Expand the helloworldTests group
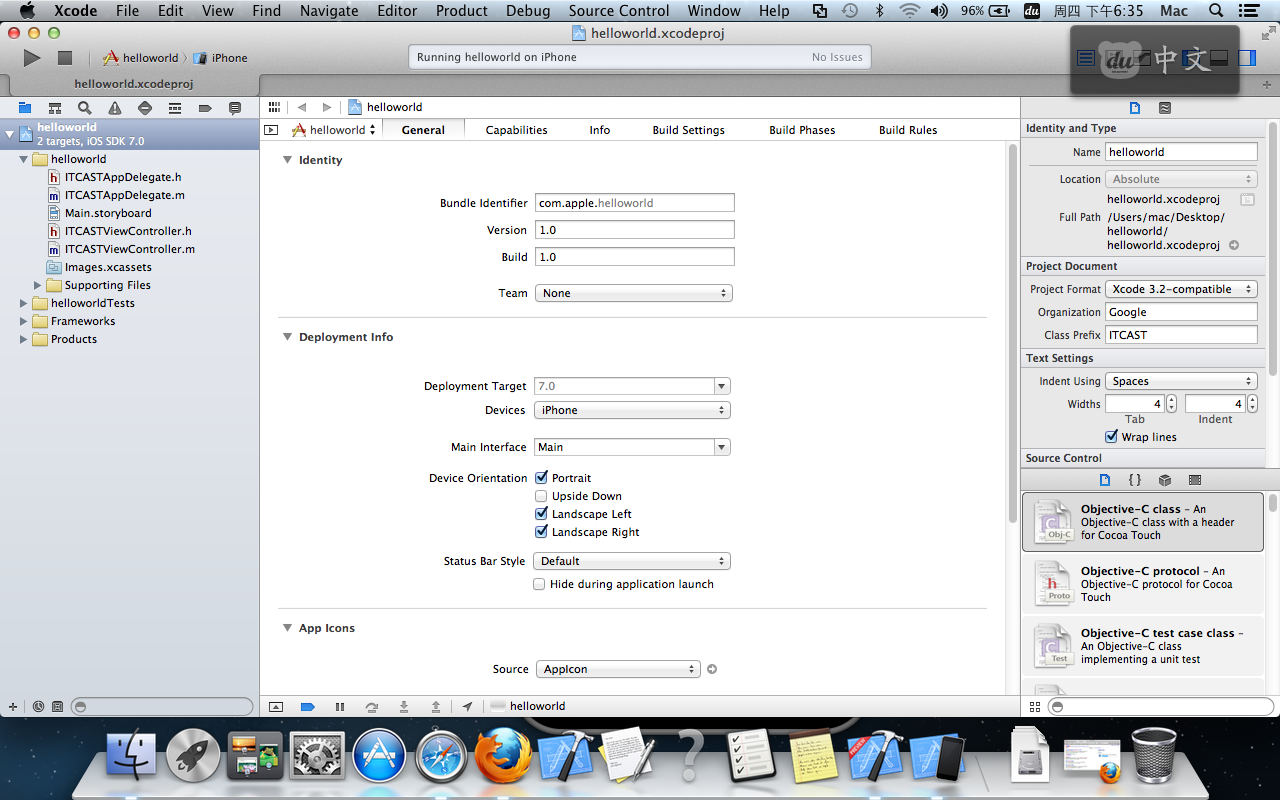 [24, 303]
